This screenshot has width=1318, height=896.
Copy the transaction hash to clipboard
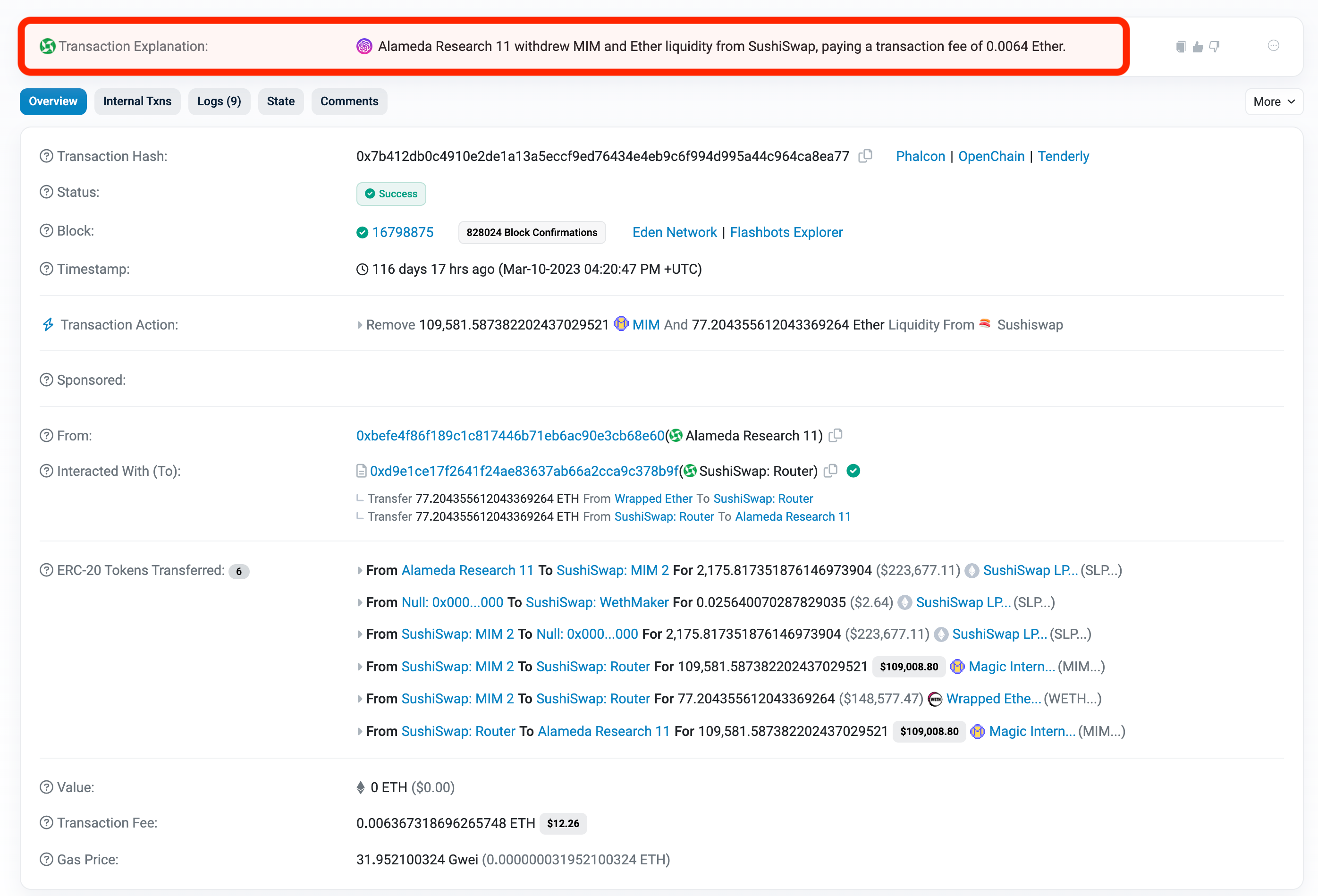[865, 156]
